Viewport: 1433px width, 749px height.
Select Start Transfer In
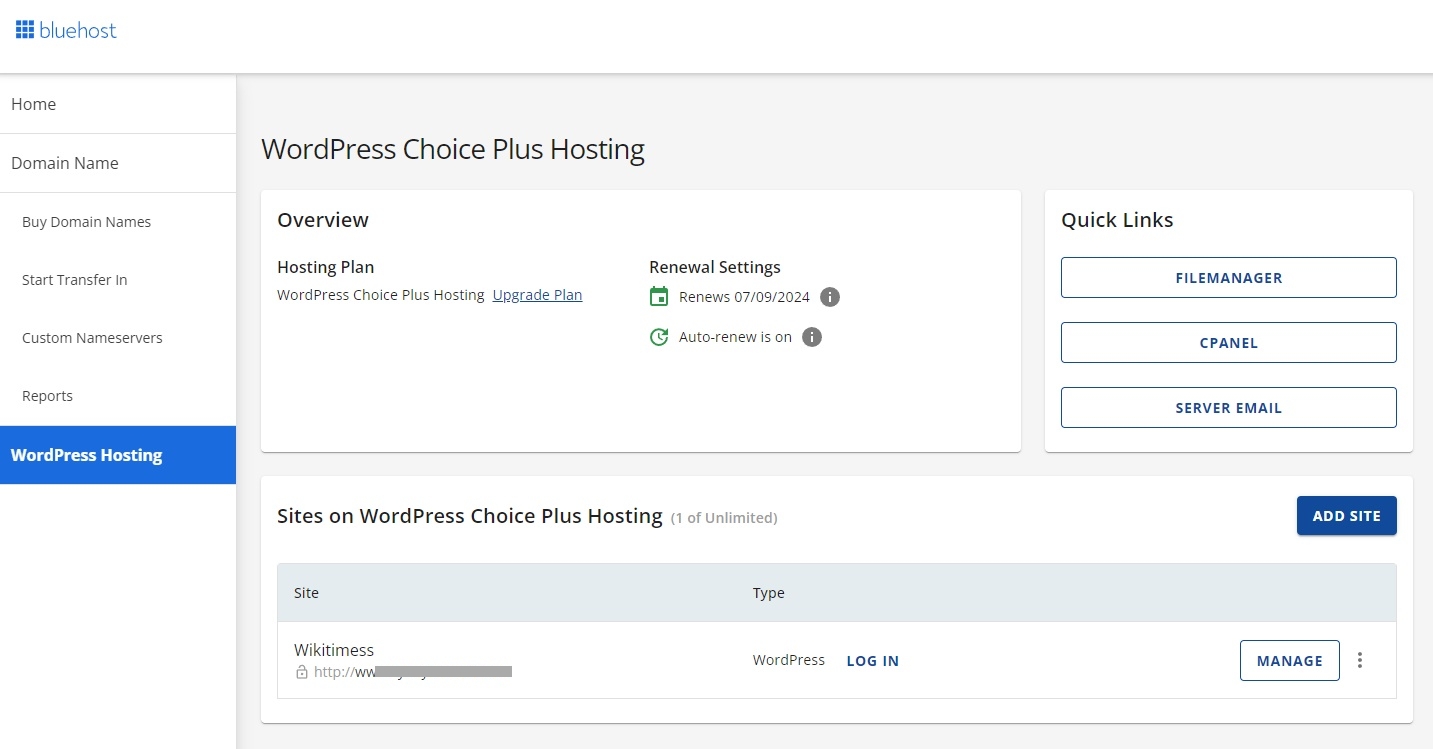(118, 280)
